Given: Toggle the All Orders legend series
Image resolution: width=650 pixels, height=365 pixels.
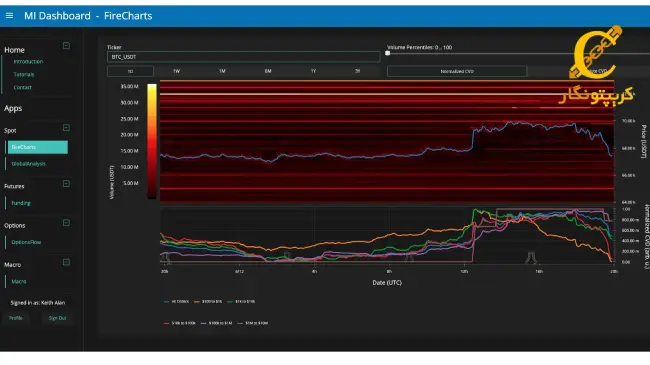Looking at the screenshot, I should coord(177,302).
